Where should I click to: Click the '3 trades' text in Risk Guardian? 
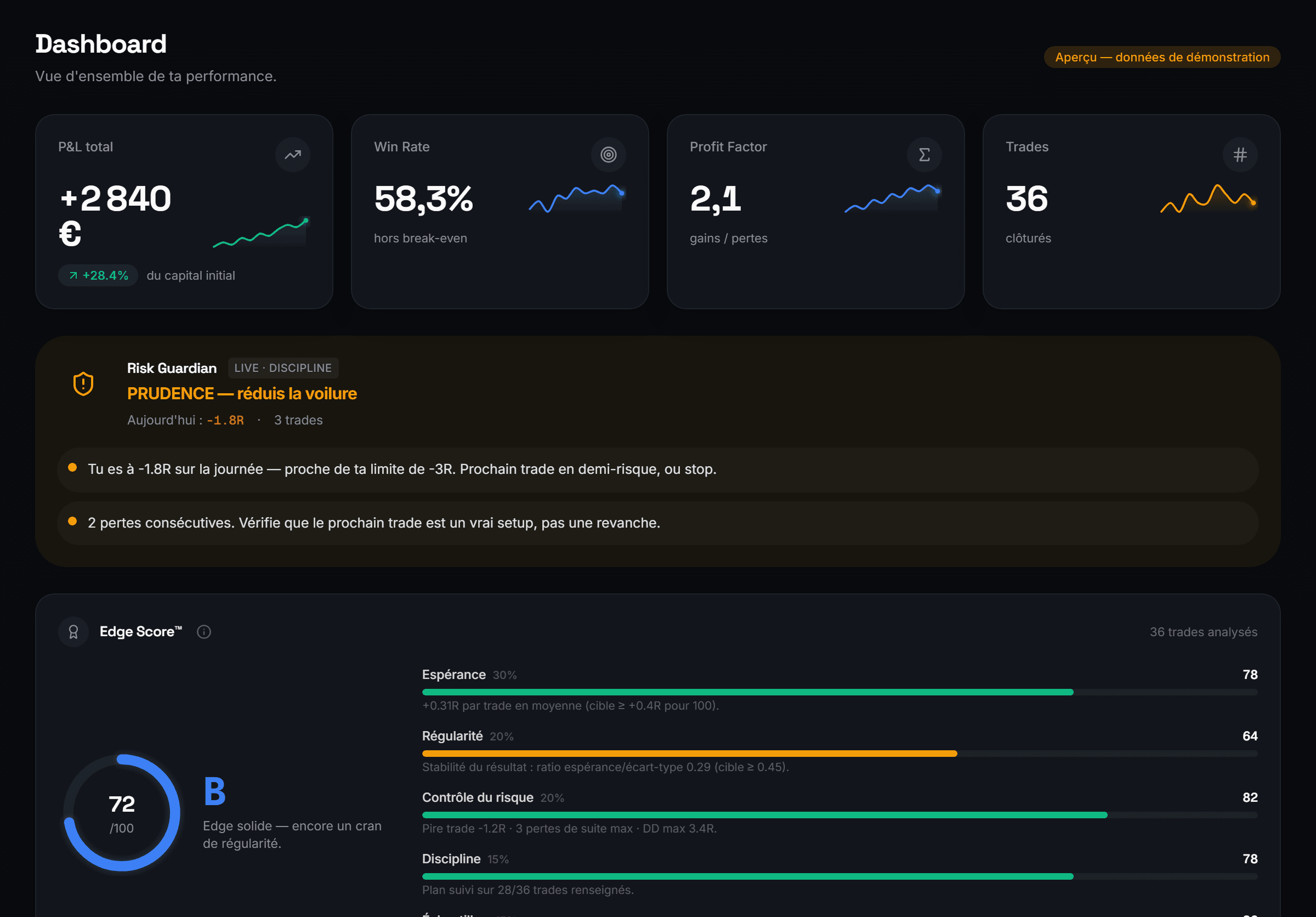click(299, 420)
